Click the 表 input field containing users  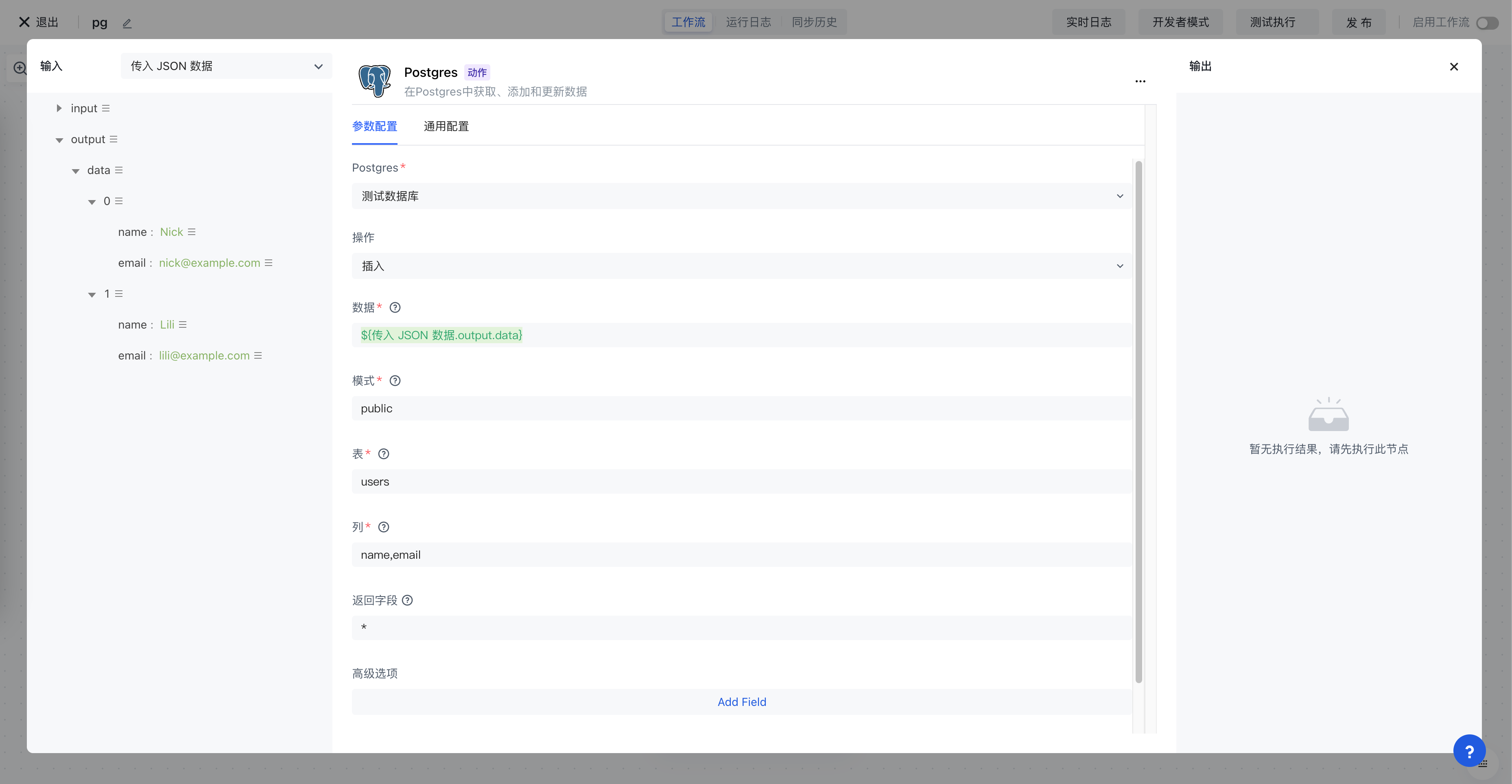click(741, 481)
